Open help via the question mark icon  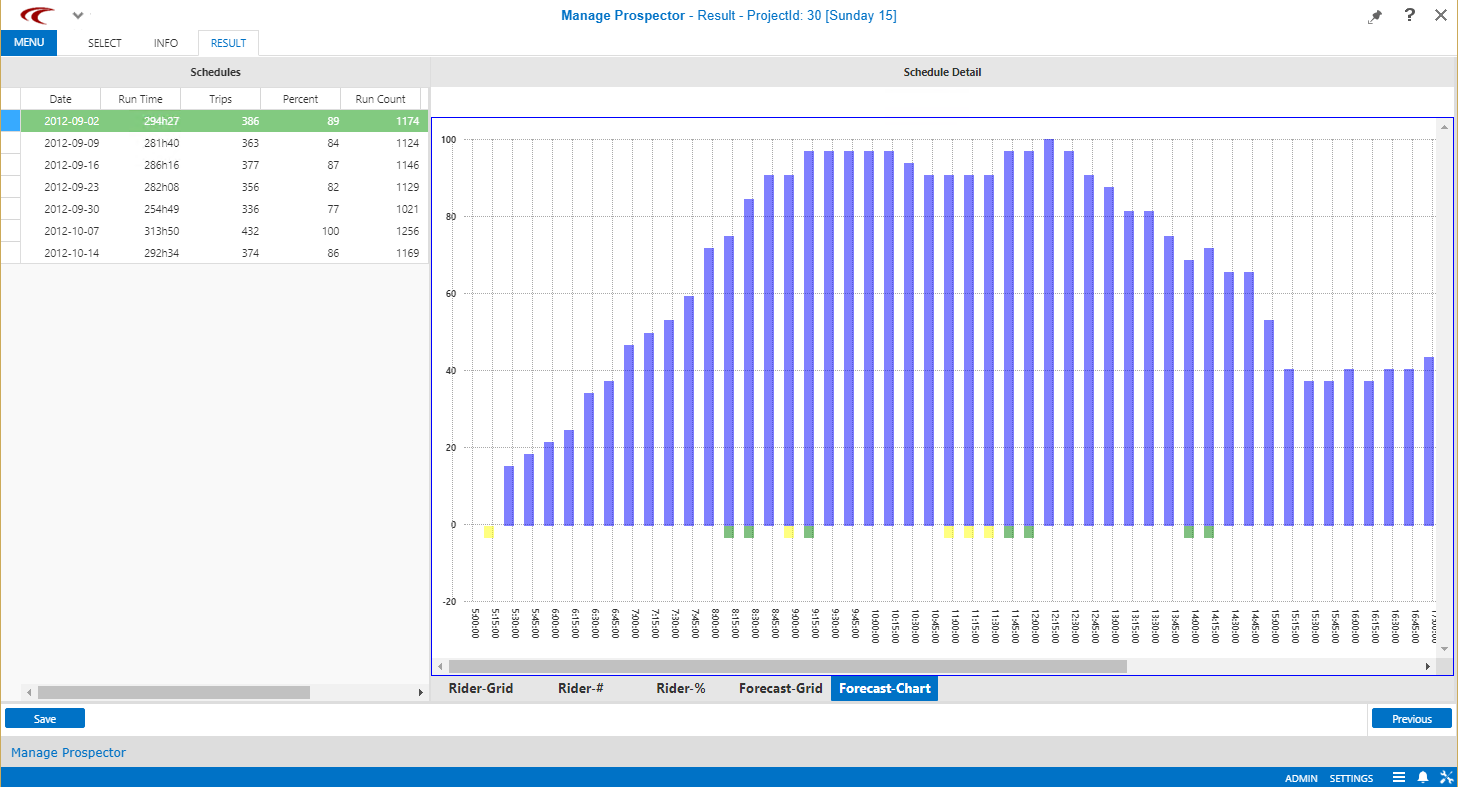coord(1408,16)
